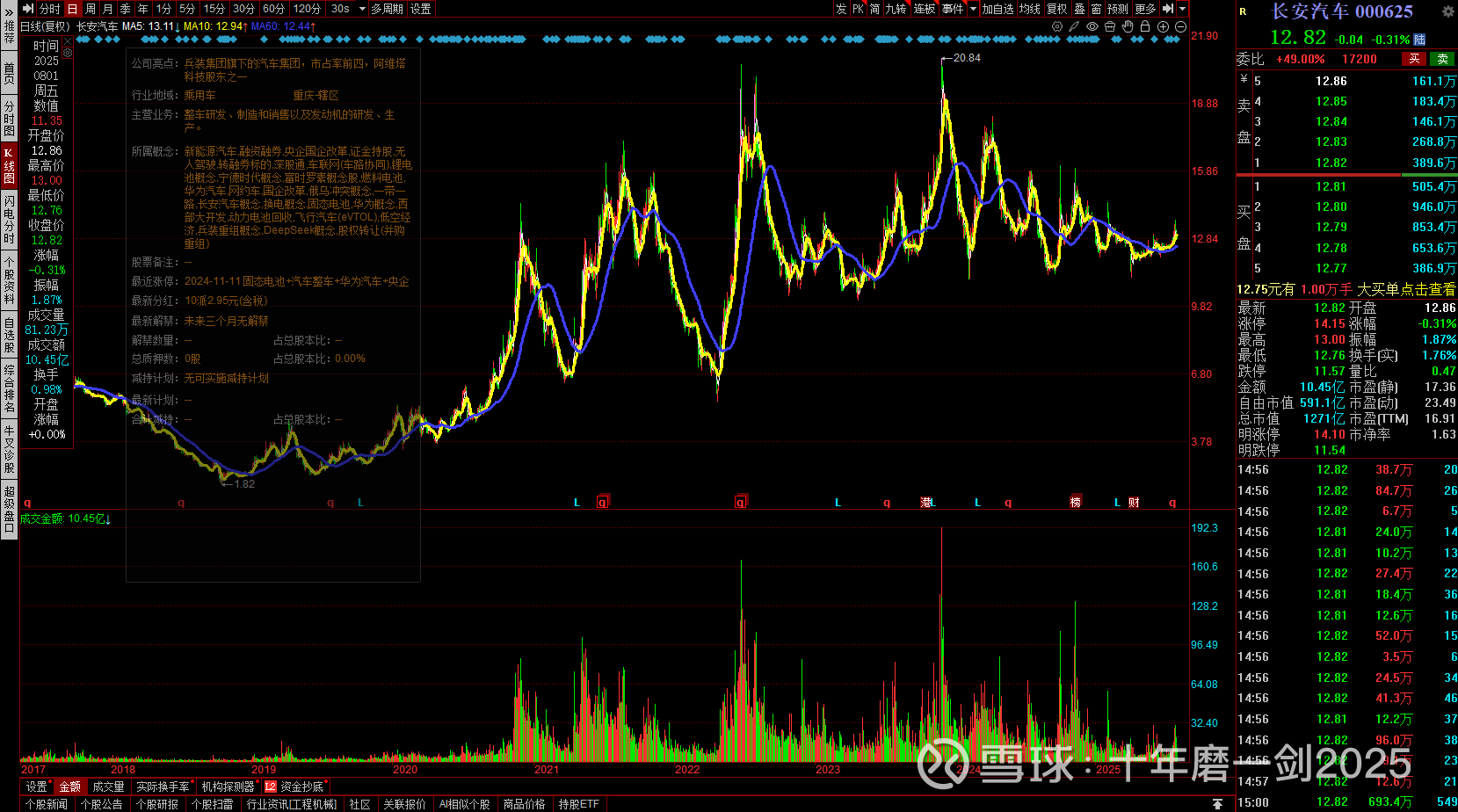Click gear icon in data info box

click(x=68, y=53)
